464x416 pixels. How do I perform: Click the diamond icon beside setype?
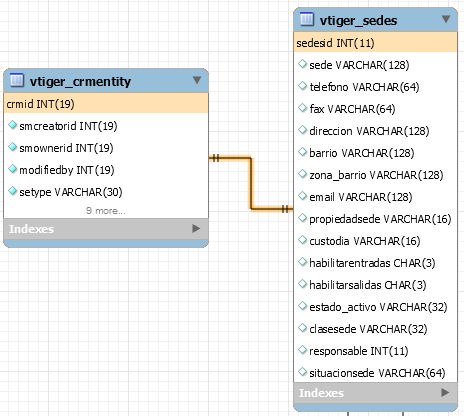coord(12,191)
